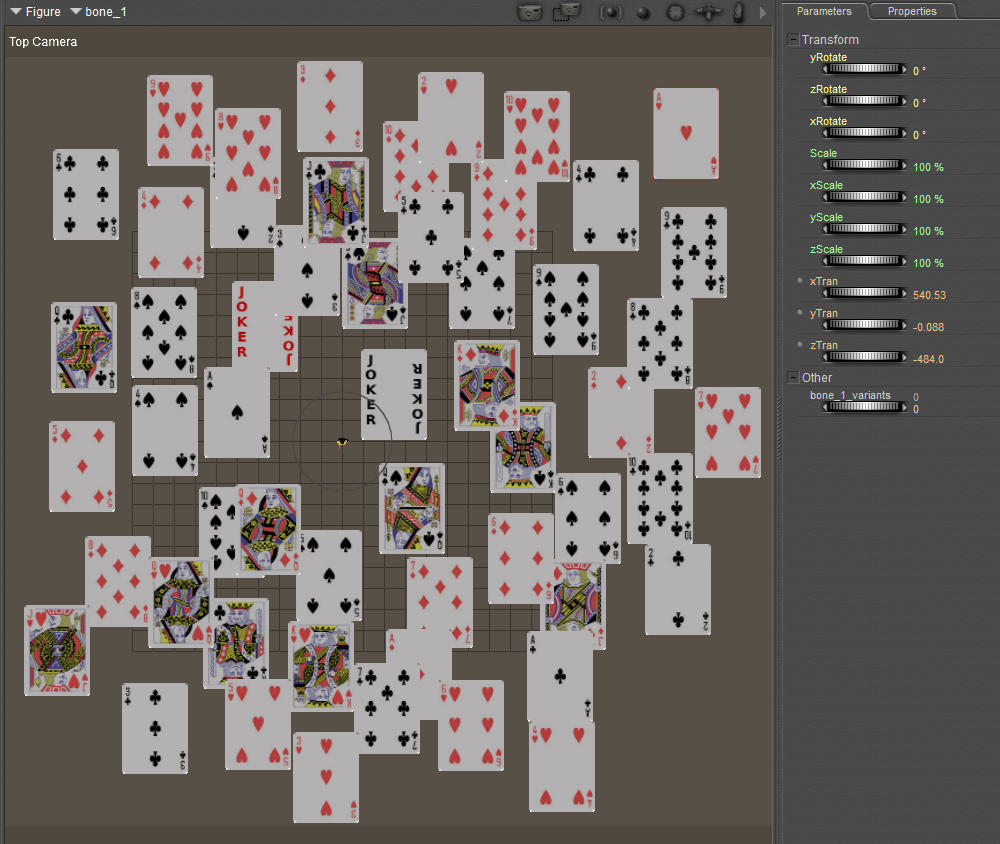
Task: Switch to the Properties tab
Action: click(912, 11)
